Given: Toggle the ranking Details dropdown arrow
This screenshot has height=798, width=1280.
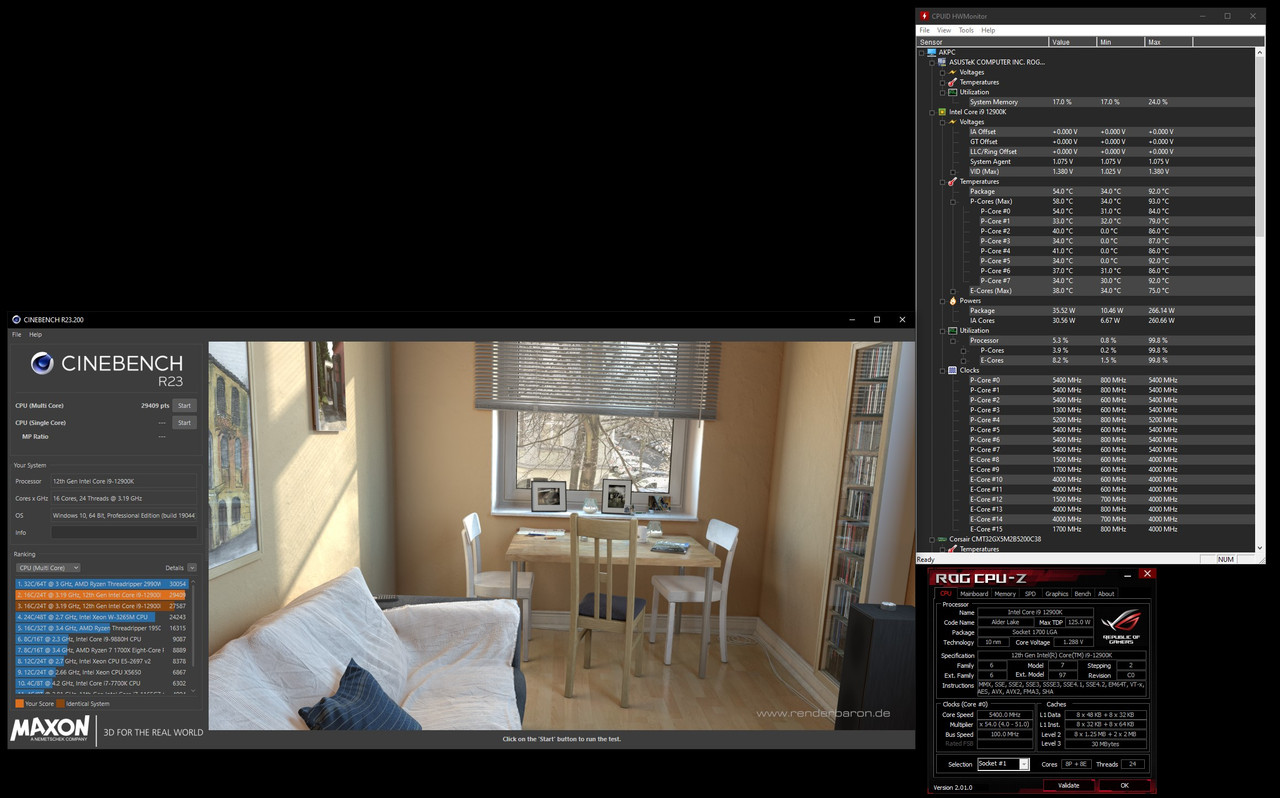Looking at the screenshot, I should pos(192,567).
